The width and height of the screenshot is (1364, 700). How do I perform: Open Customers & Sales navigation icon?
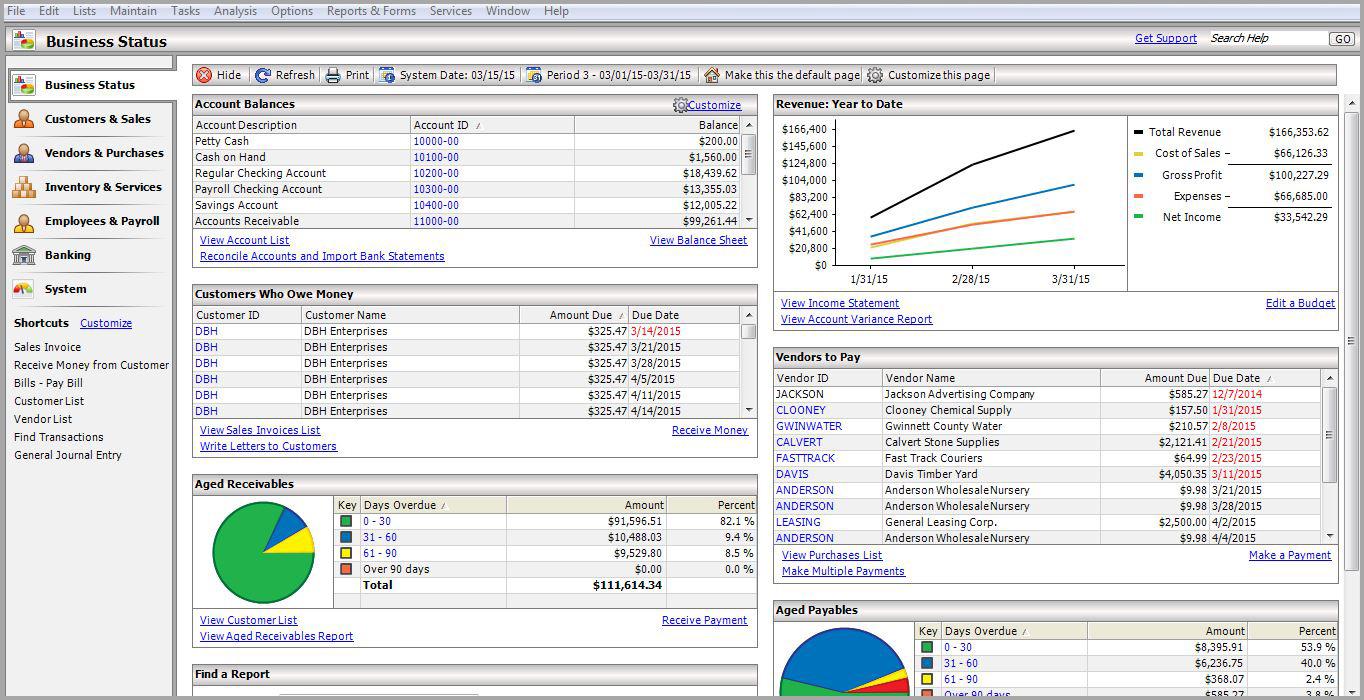(24, 119)
